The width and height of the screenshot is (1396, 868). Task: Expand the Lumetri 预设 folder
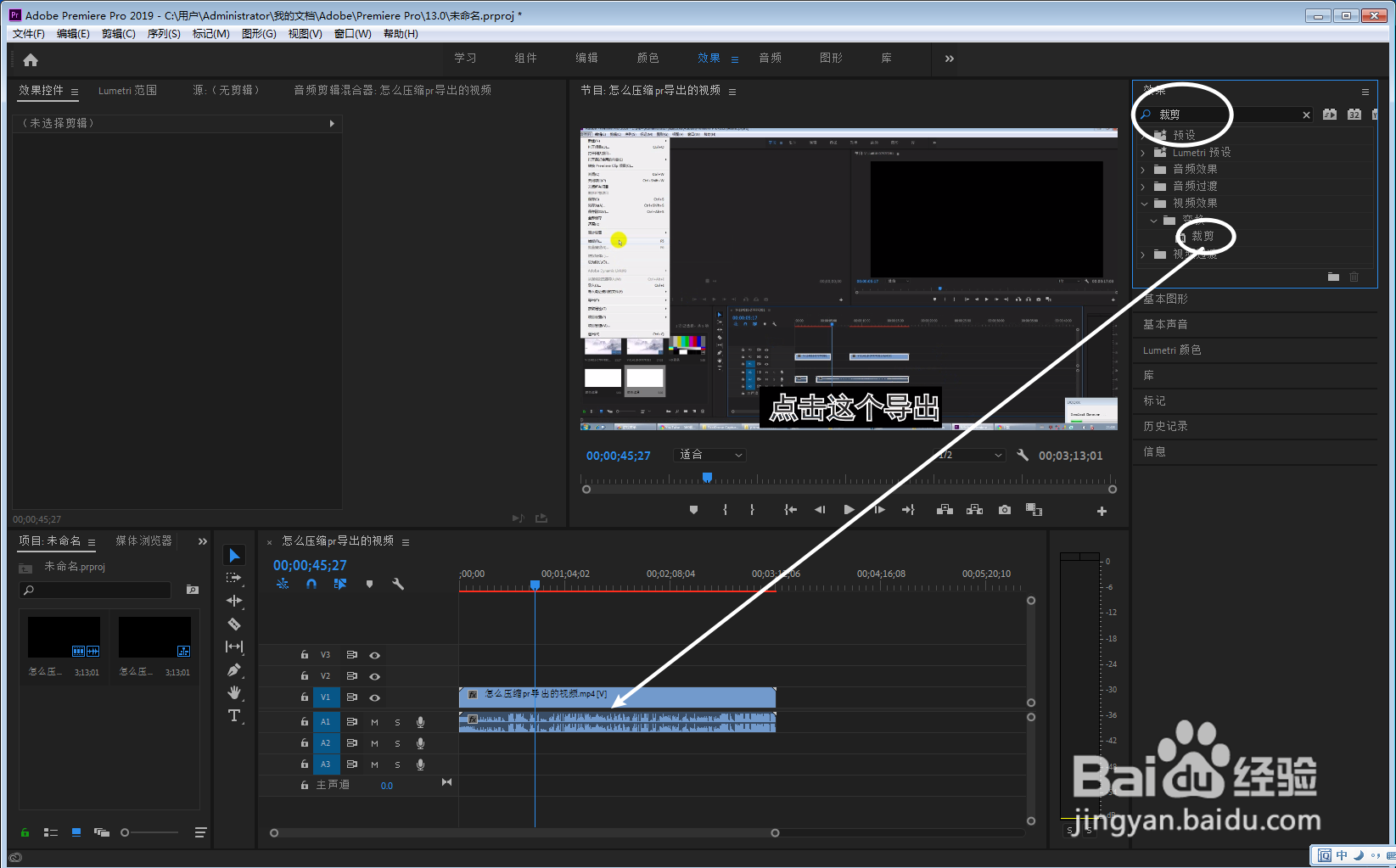(1143, 153)
